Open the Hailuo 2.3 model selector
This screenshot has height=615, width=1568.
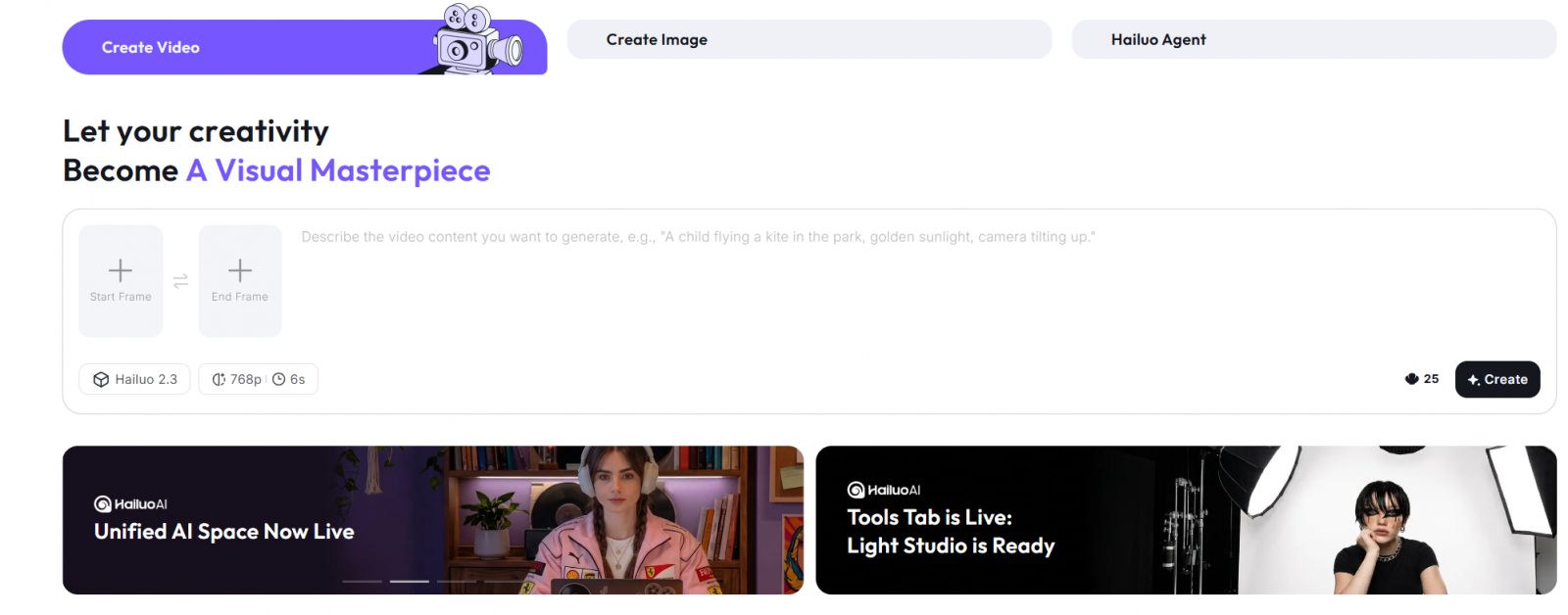[x=134, y=379]
